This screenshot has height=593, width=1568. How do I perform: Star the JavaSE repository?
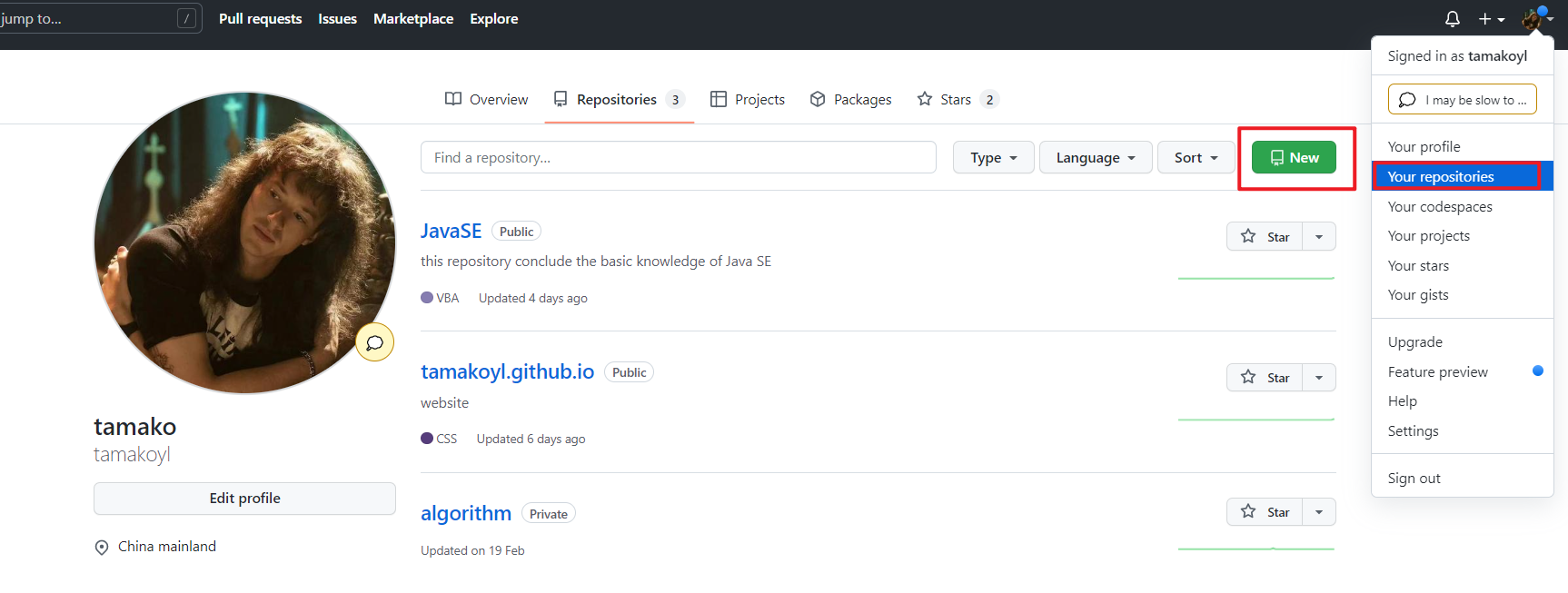pos(1265,236)
